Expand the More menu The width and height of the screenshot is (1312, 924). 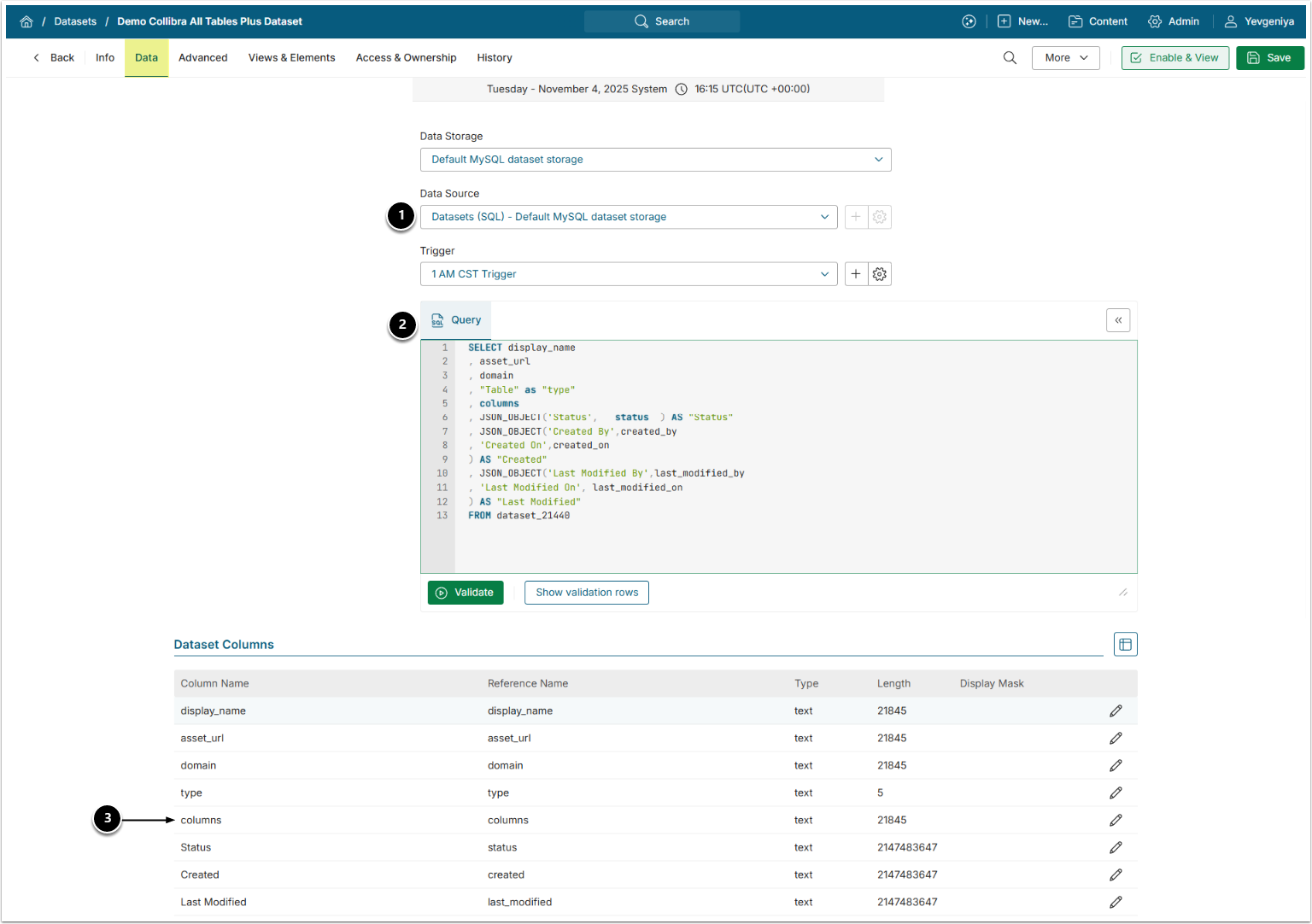coord(1065,58)
